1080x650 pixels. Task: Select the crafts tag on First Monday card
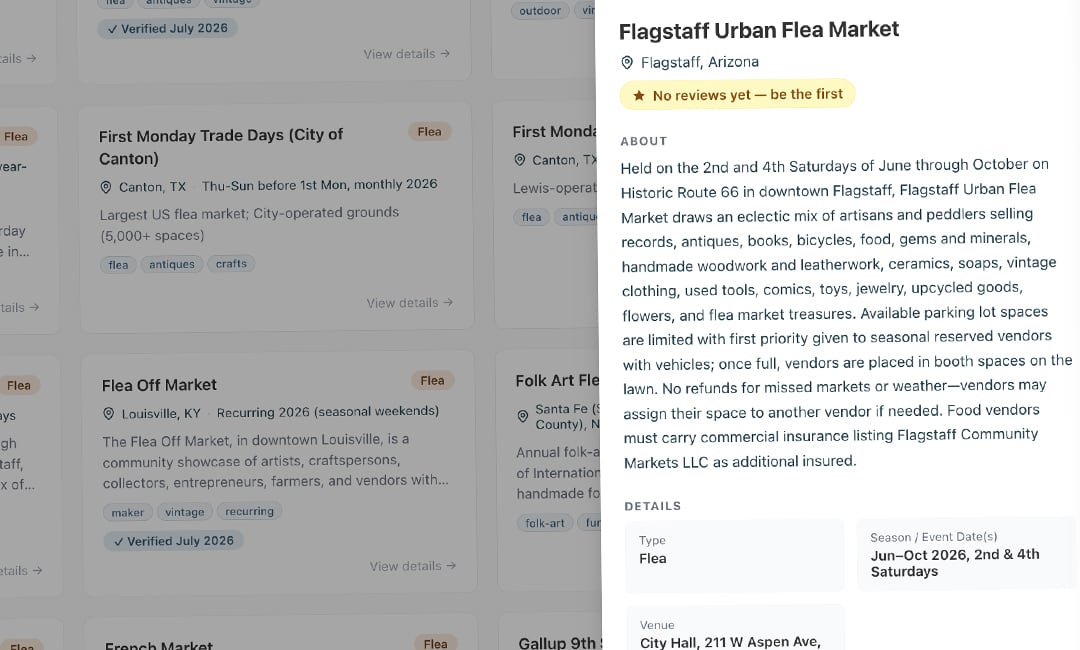tap(231, 264)
